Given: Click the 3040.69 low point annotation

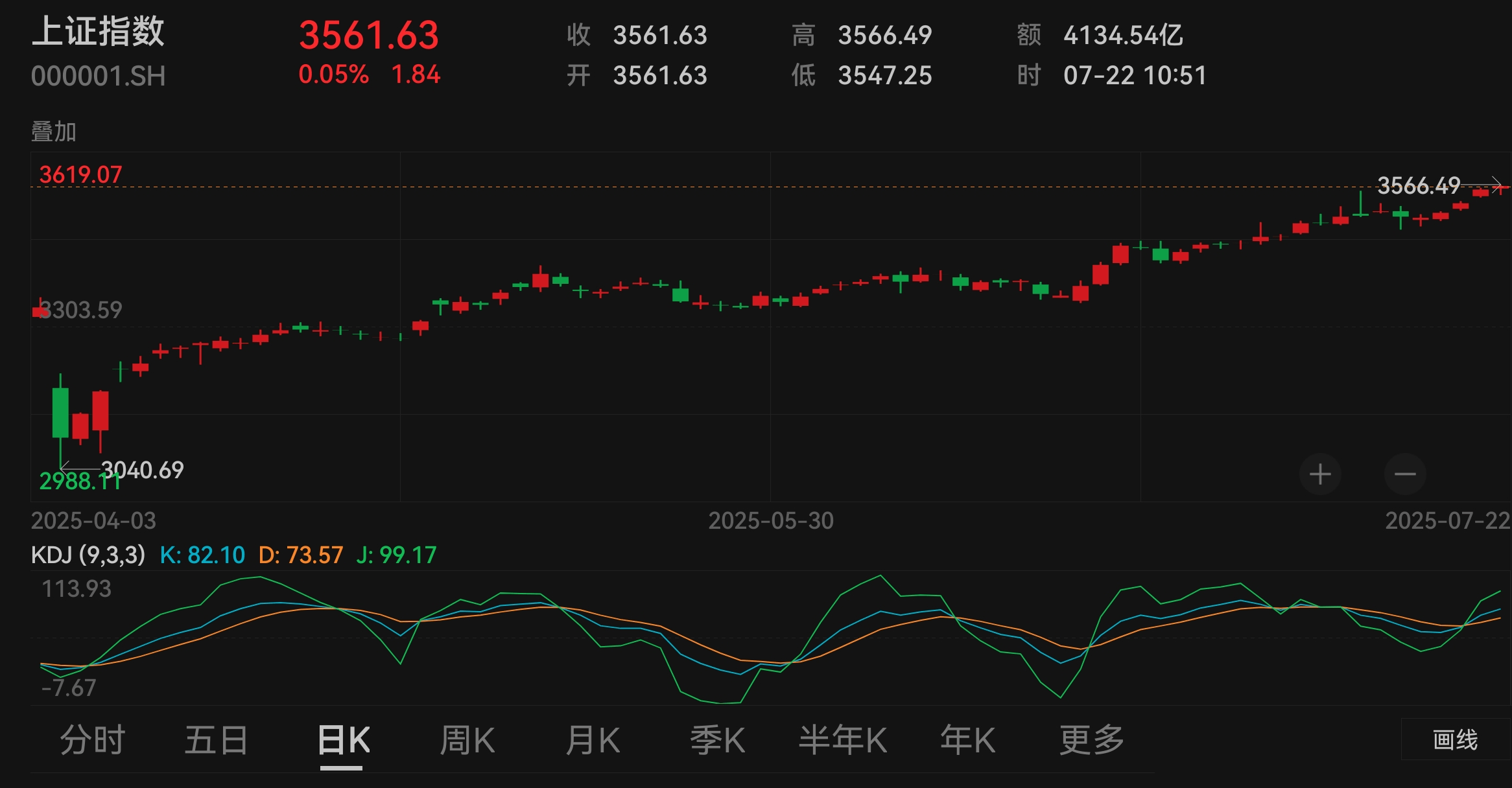Looking at the screenshot, I should point(143,470).
